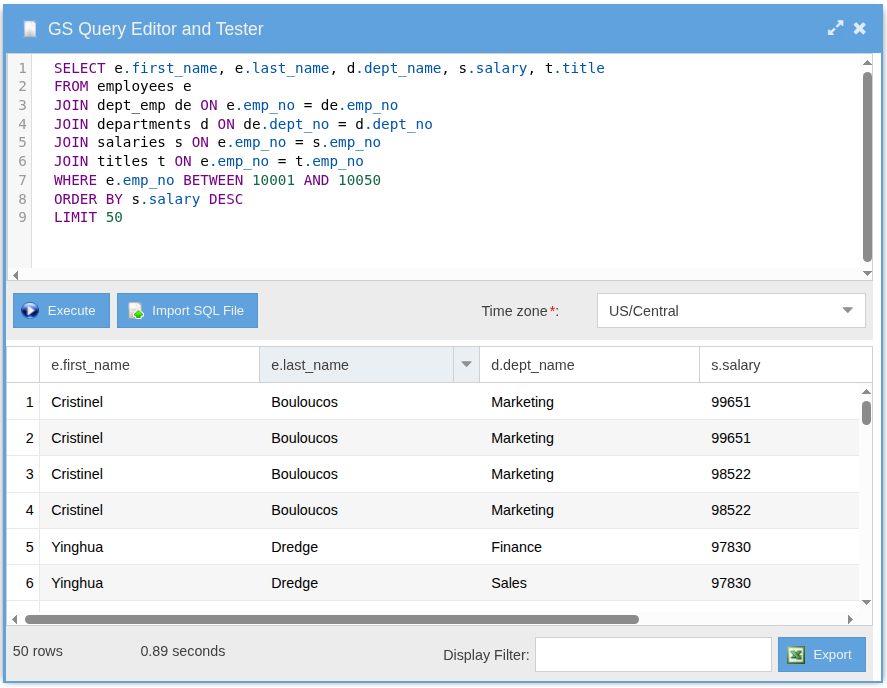
Task: Click the SQL editor scroll left arrow
Action: (x=15, y=275)
